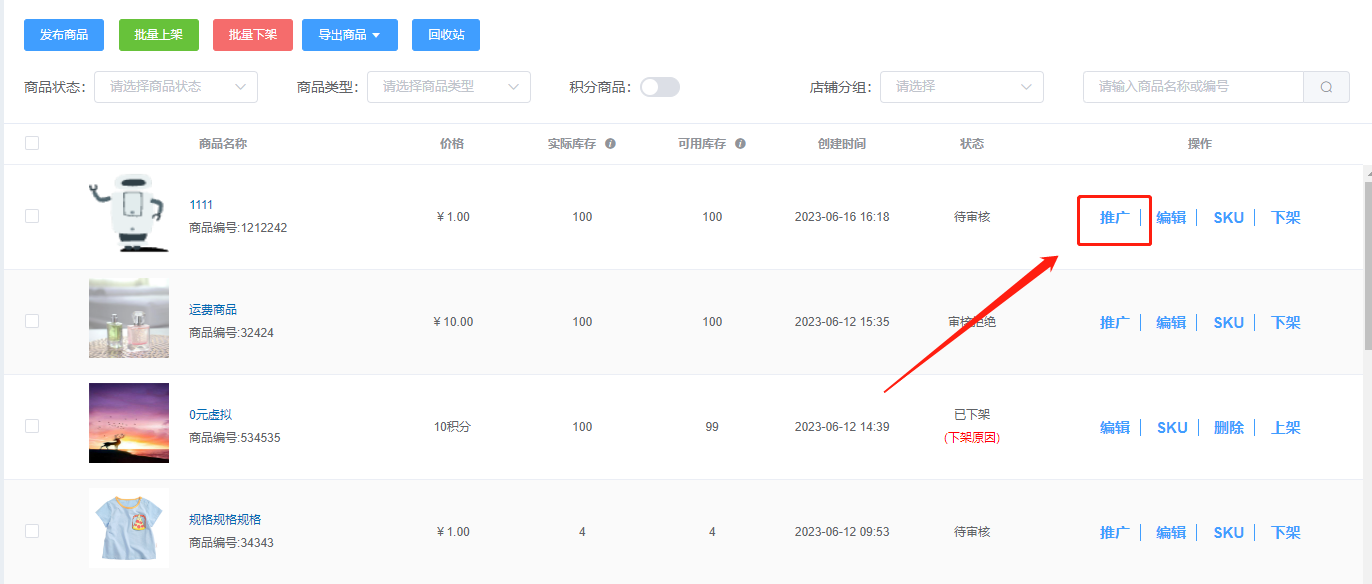Focus the product name search field
This screenshot has width=1372, height=584.
coord(1193,87)
